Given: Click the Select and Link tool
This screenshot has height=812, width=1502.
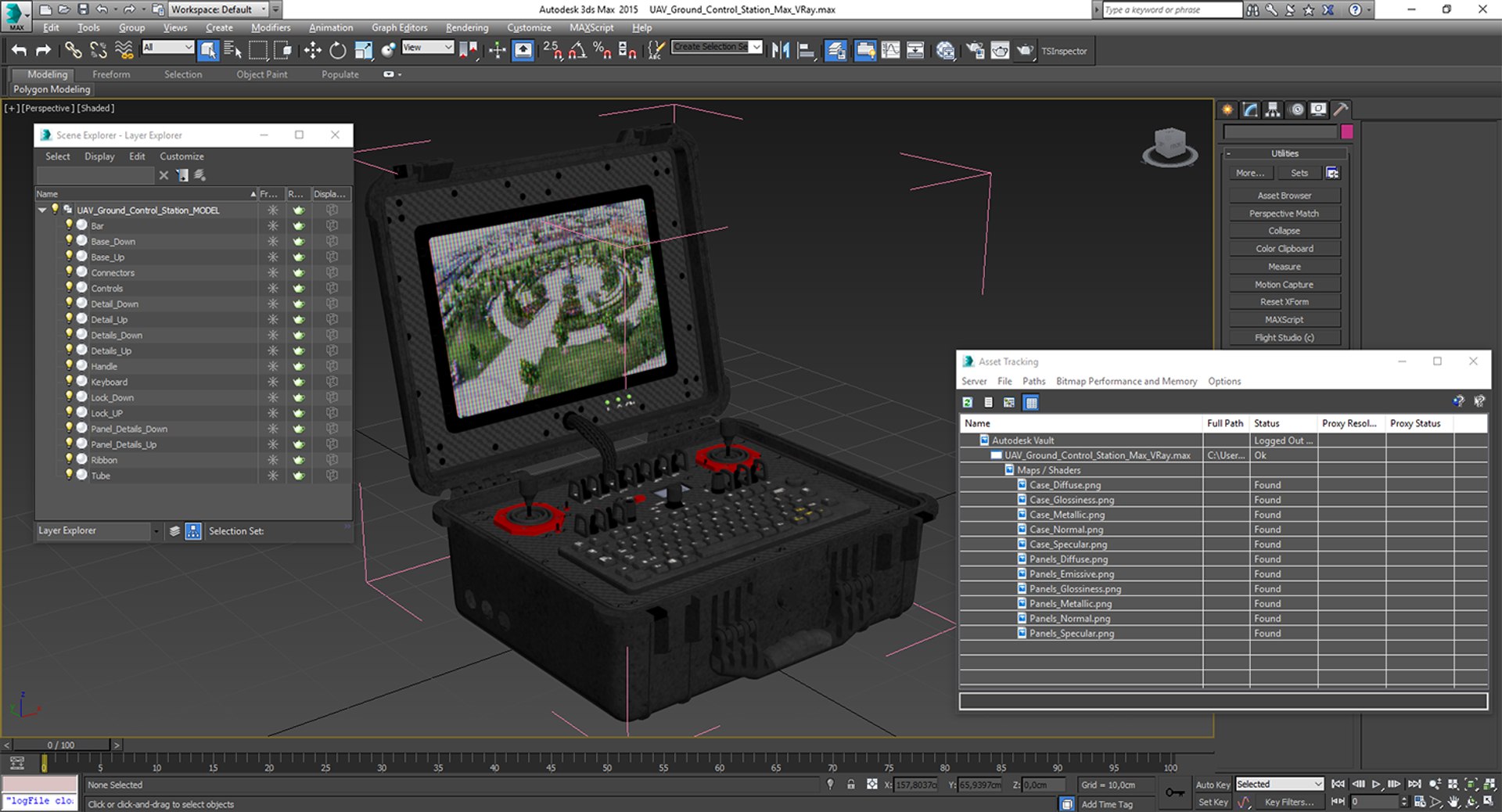Looking at the screenshot, I should coord(73,51).
